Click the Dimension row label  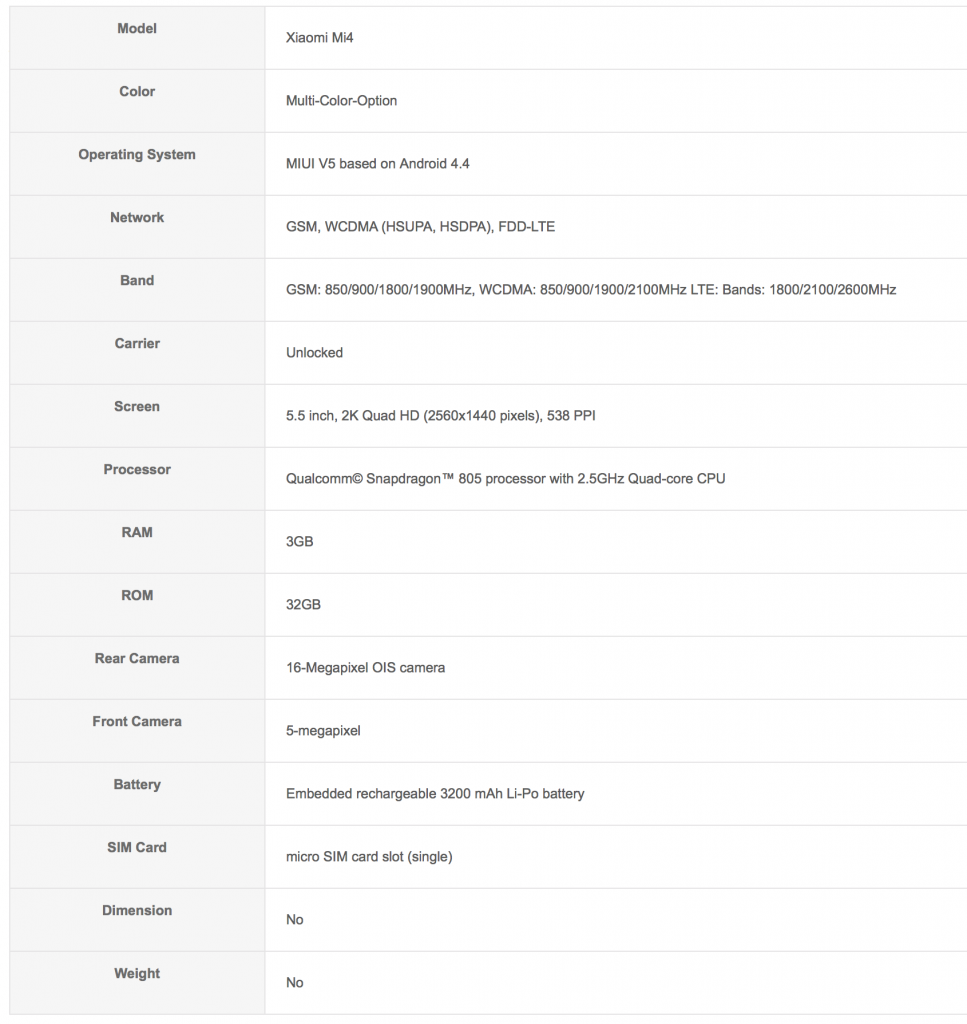click(x=137, y=911)
